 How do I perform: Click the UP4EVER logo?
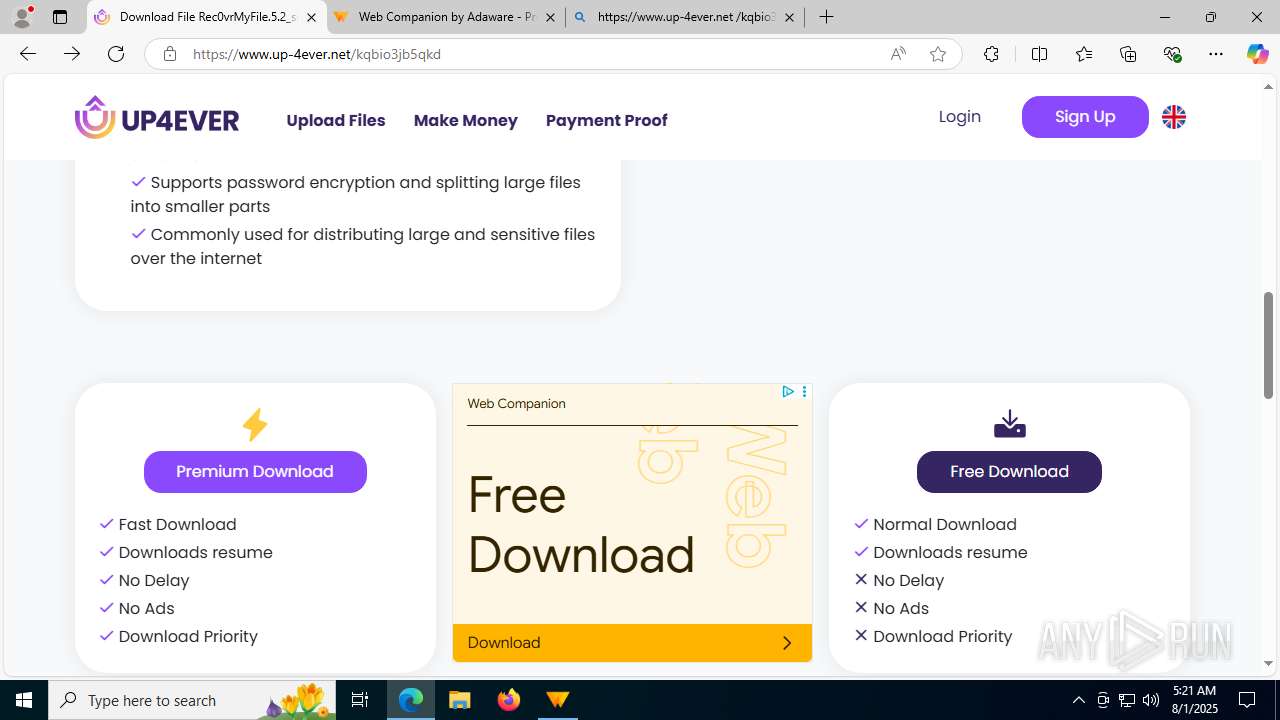click(157, 118)
